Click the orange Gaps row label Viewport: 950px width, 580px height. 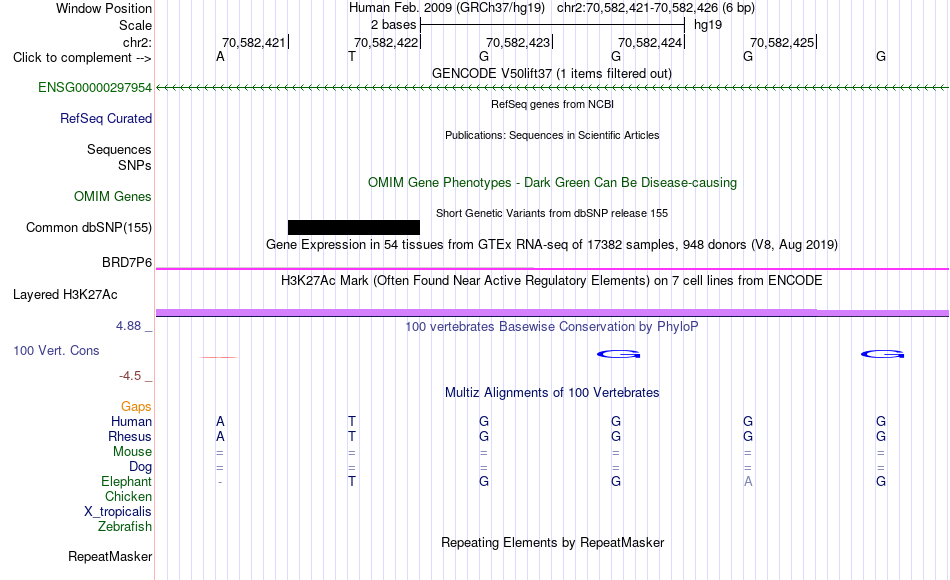tap(136, 407)
